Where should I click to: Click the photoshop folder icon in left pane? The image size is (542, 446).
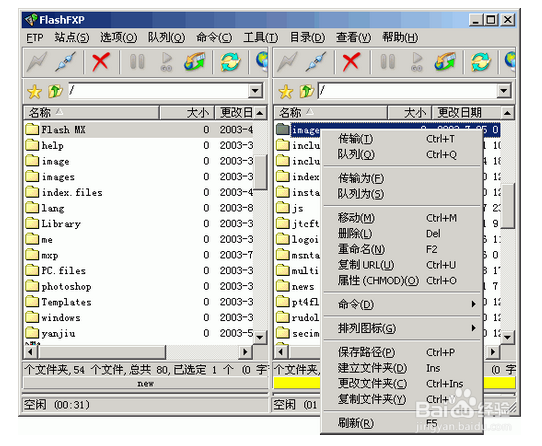pyautogui.click(x=32, y=286)
